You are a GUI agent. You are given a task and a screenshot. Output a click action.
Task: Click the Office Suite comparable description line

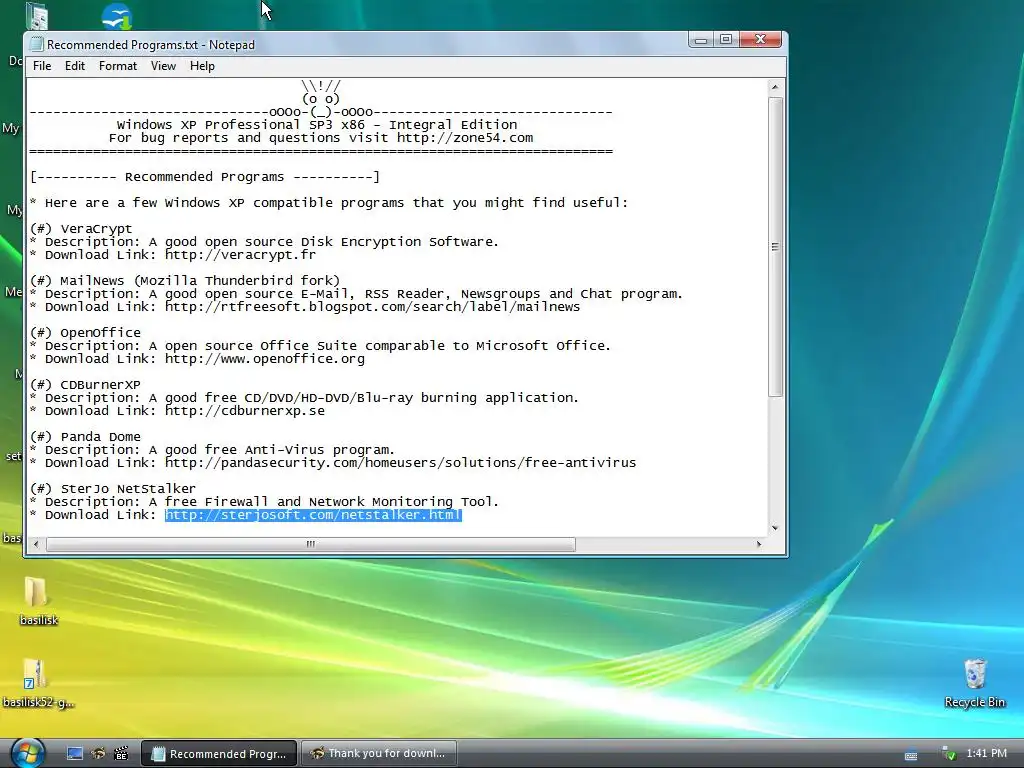[x=320, y=345]
